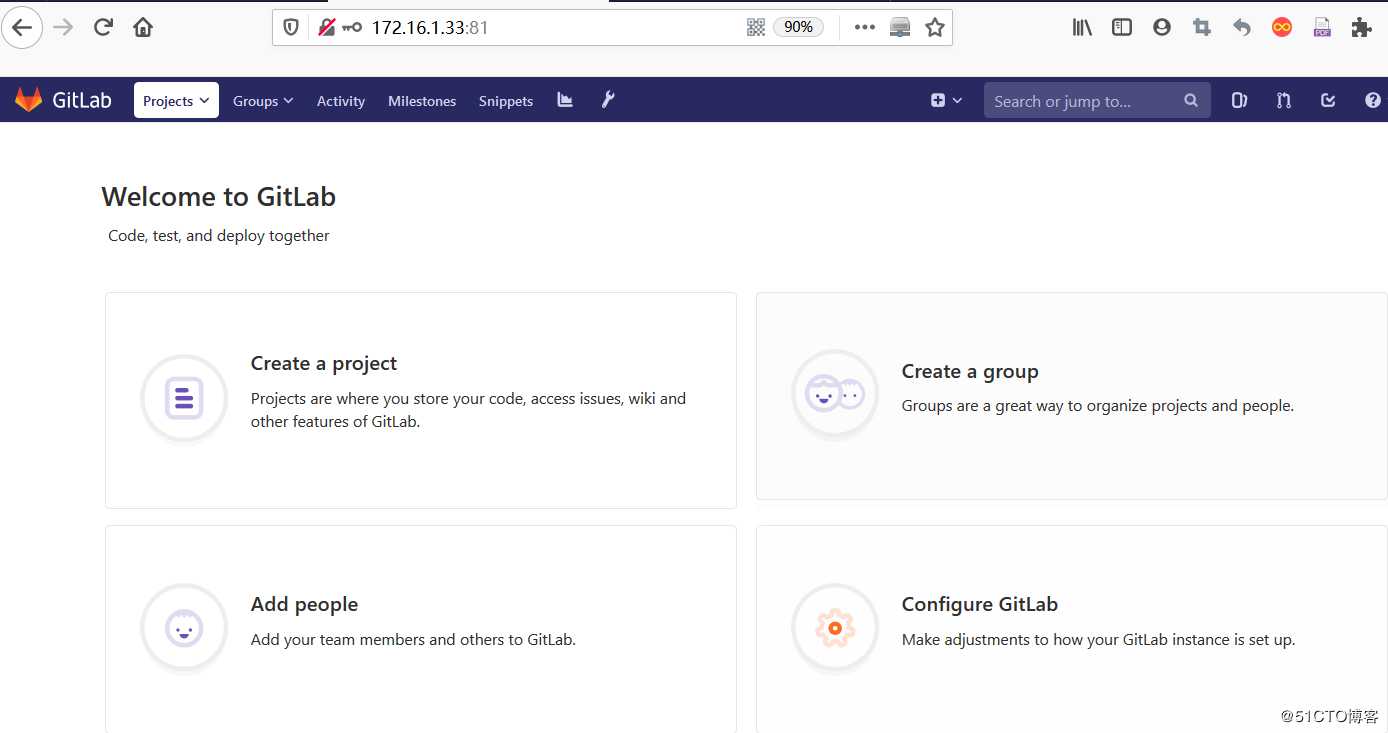
Task: Click the insecure connection lock icon
Action: [x=326, y=27]
